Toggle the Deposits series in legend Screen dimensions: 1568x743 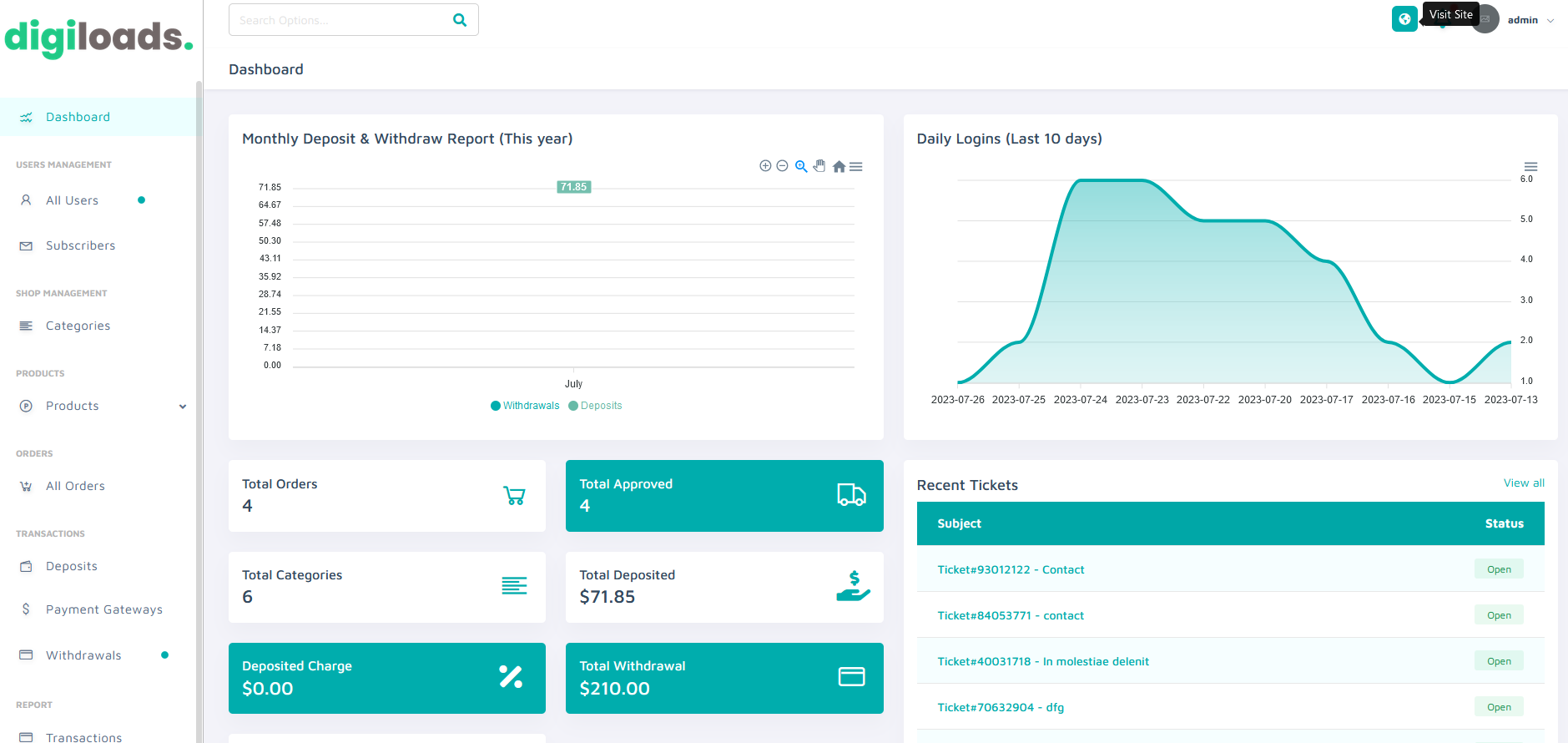pyautogui.click(x=595, y=406)
